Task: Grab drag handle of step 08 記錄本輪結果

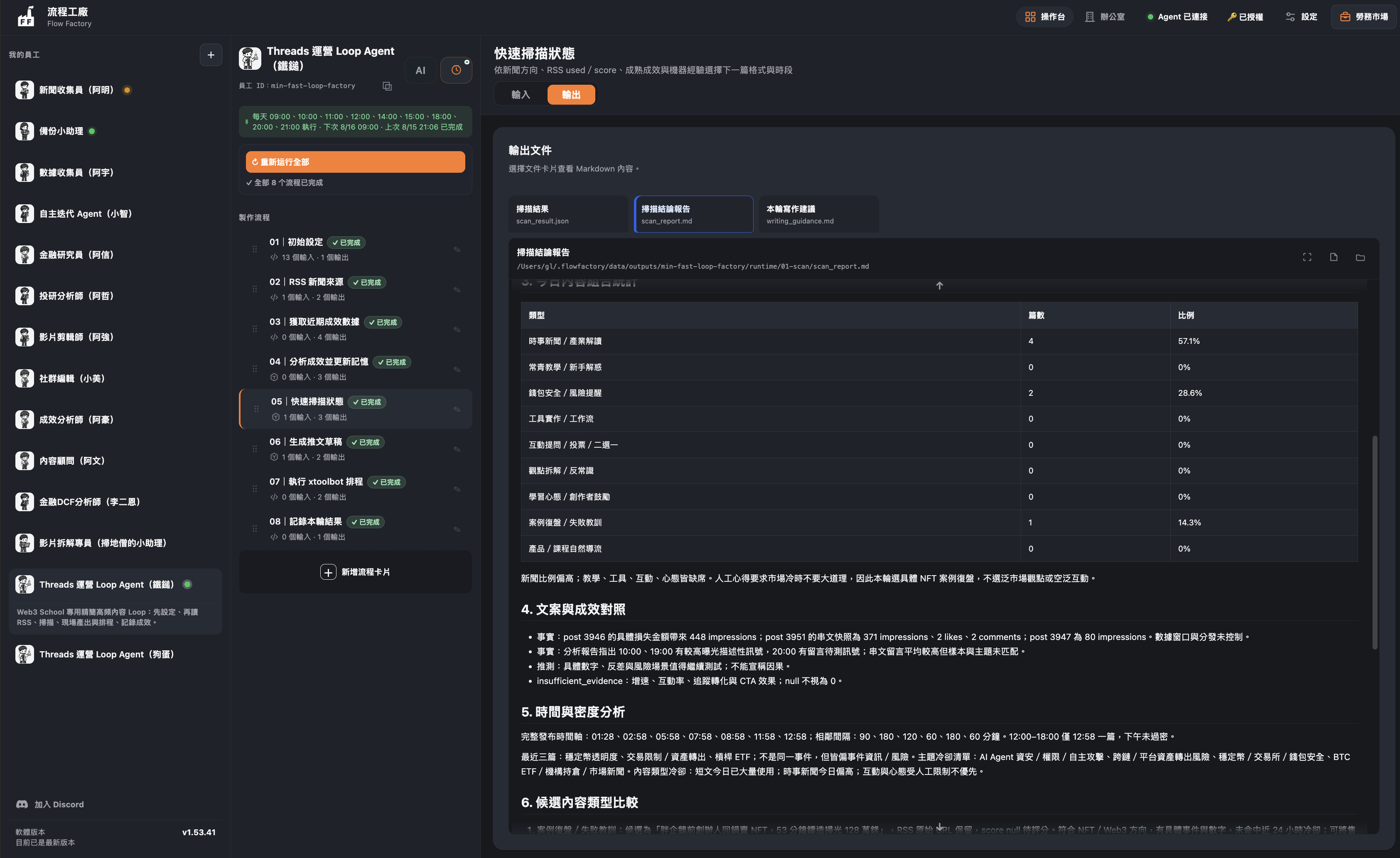Action: [x=255, y=529]
